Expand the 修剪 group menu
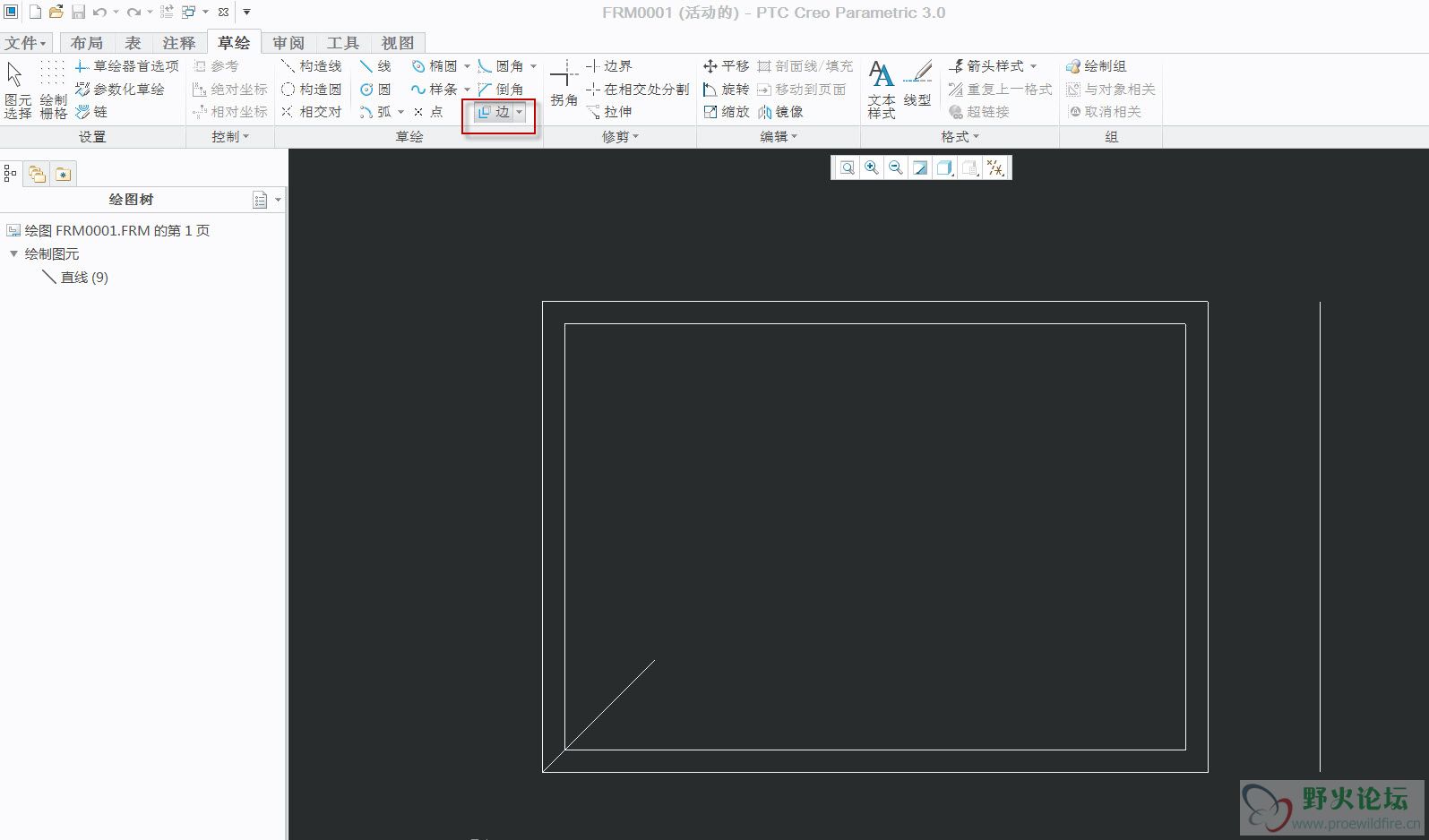Image resolution: width=1429 pixels, height=840 pixels. coord(620,137)
